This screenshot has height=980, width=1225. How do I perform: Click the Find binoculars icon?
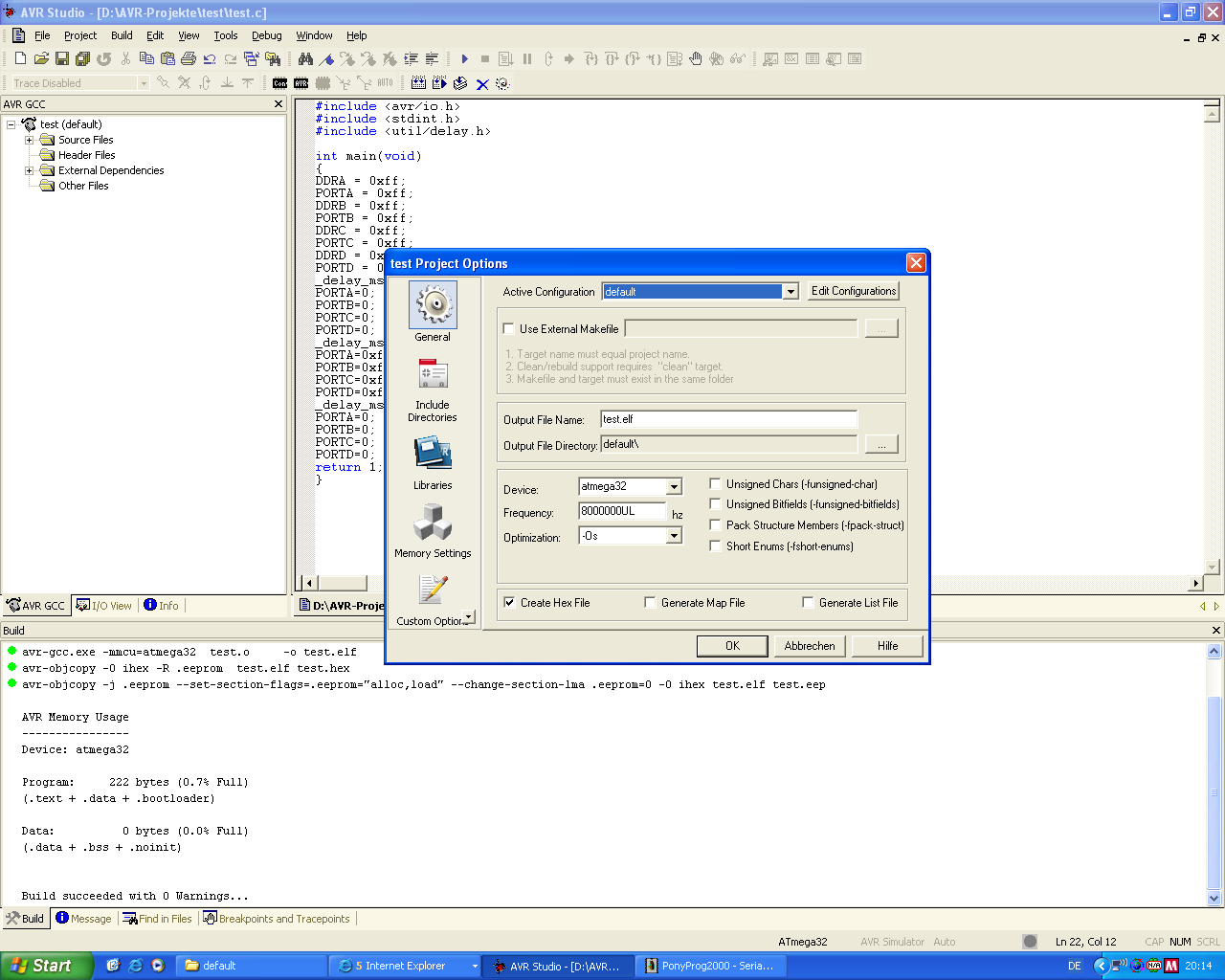(305, 59)
